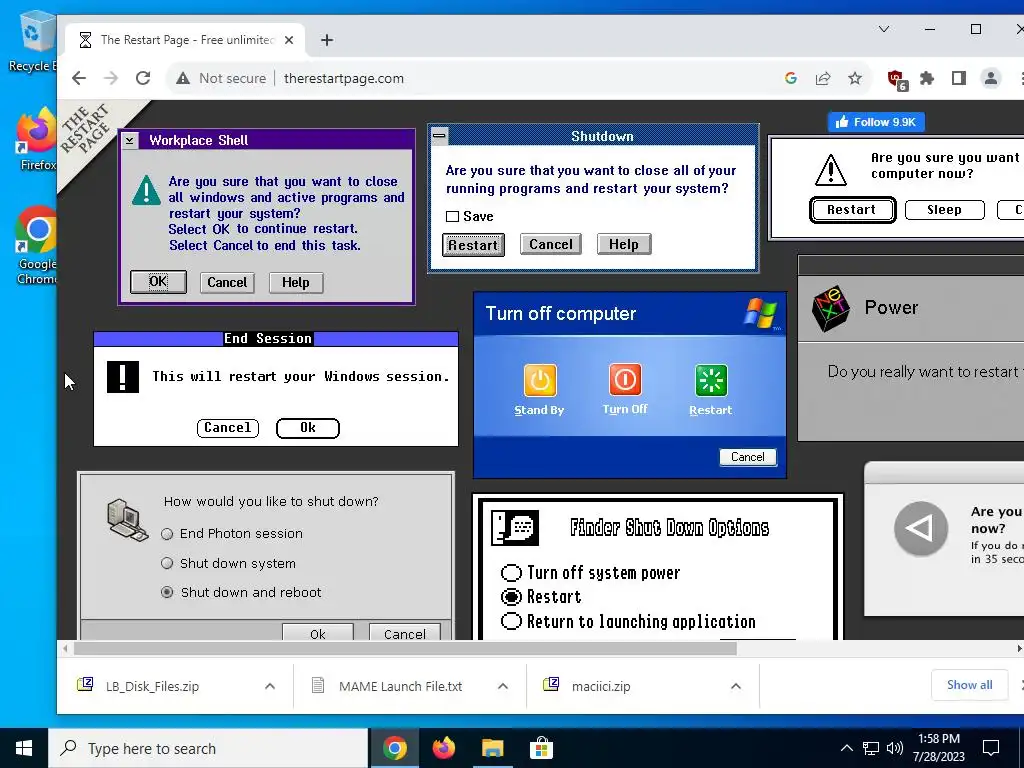Open File Explorer from the taskbar
The height and width of the screenshot is (768, 1024).
coord(492,748)
